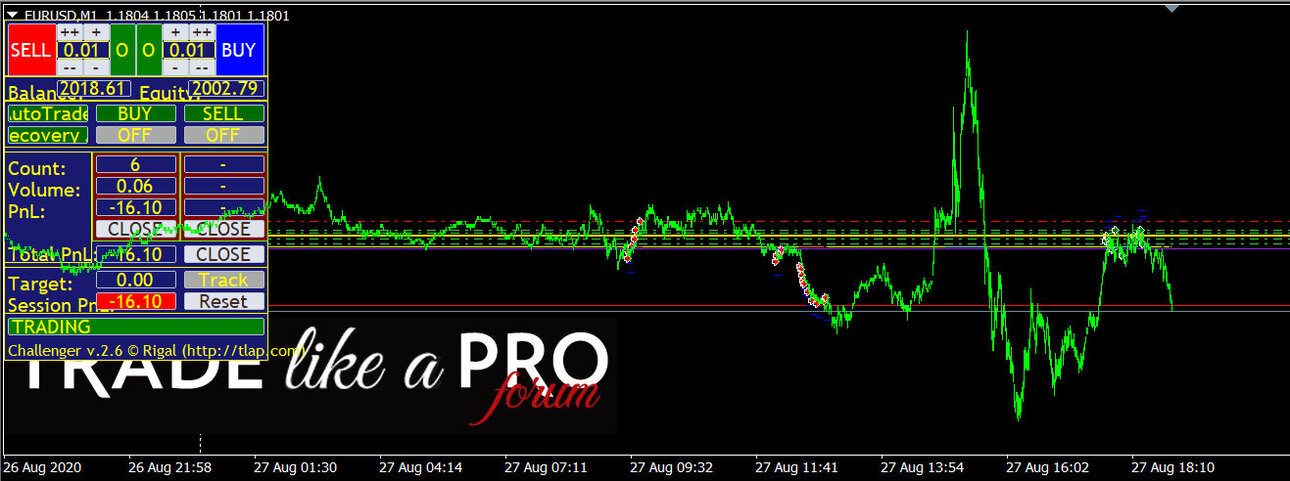Click the red Session PnL value -16.10
1290x481 pixels.
135,301
